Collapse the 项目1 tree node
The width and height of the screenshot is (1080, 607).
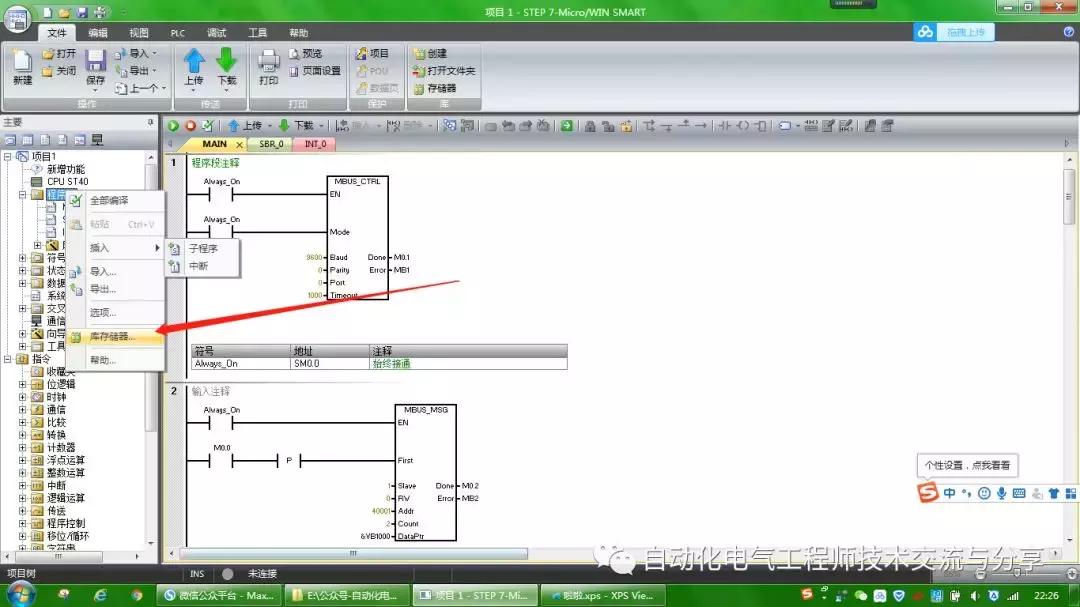pyautogui.click(x=8, y=156)
